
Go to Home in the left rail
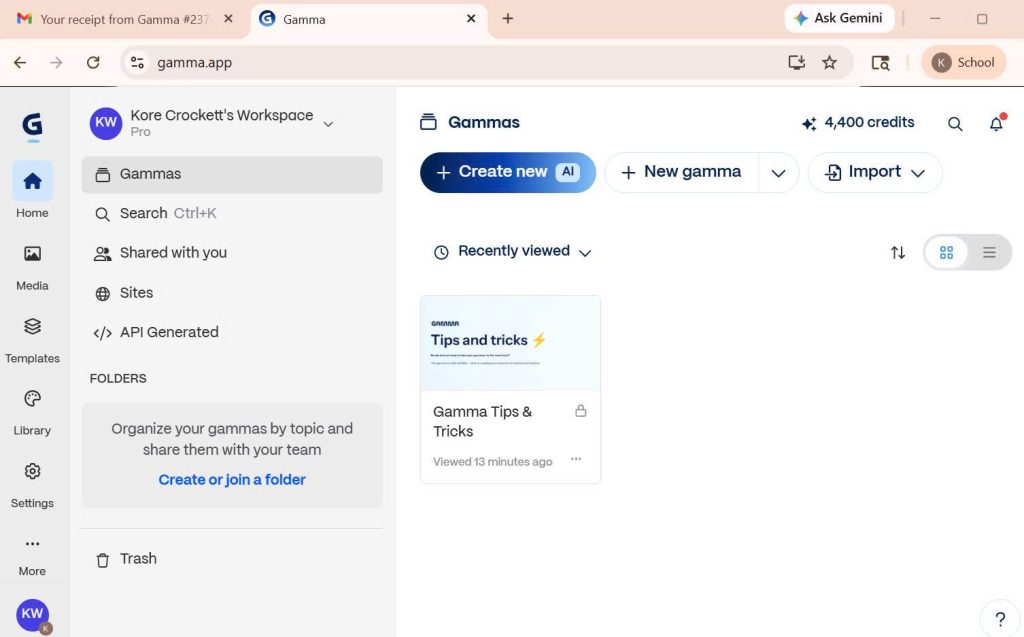[x=32, y=190]
